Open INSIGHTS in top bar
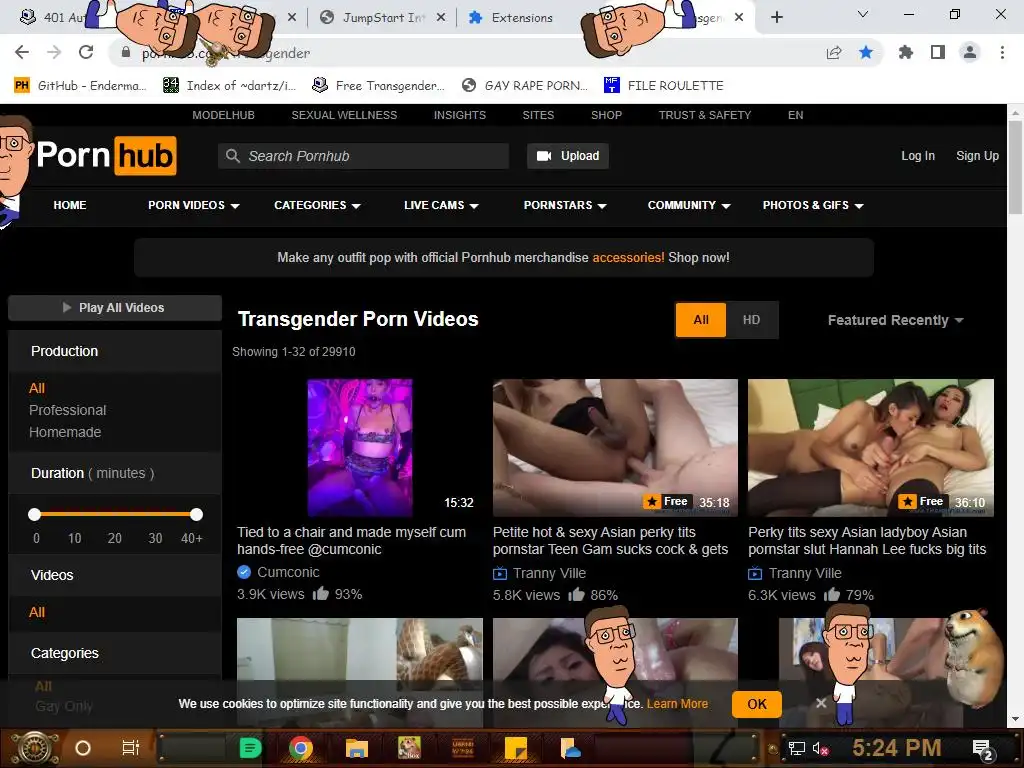The image size is (1024, 768). pyautogui.click(x=460, y=115)
